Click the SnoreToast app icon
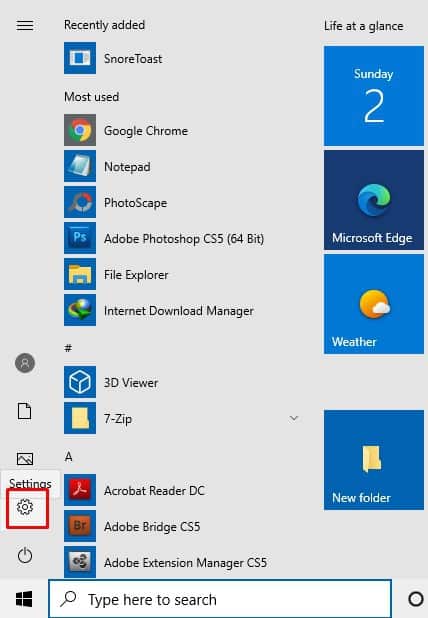This screenshot has width=428, height=618. [80, 58]
